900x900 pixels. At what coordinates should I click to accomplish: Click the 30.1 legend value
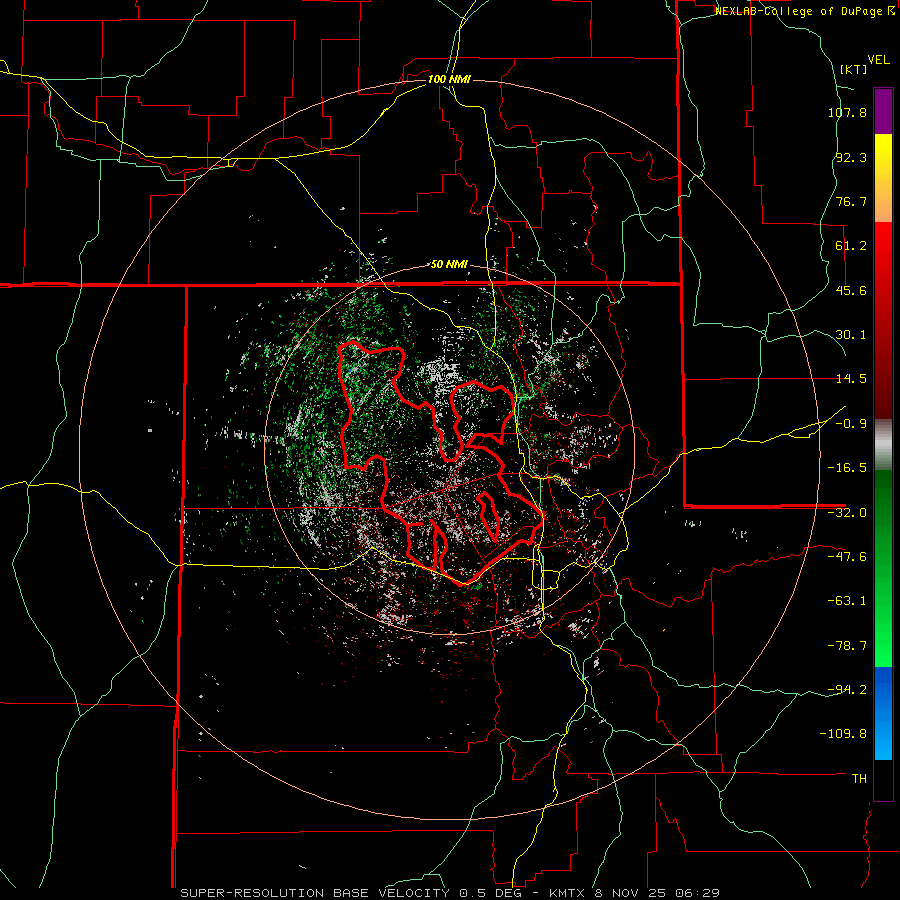coord(851,335)
